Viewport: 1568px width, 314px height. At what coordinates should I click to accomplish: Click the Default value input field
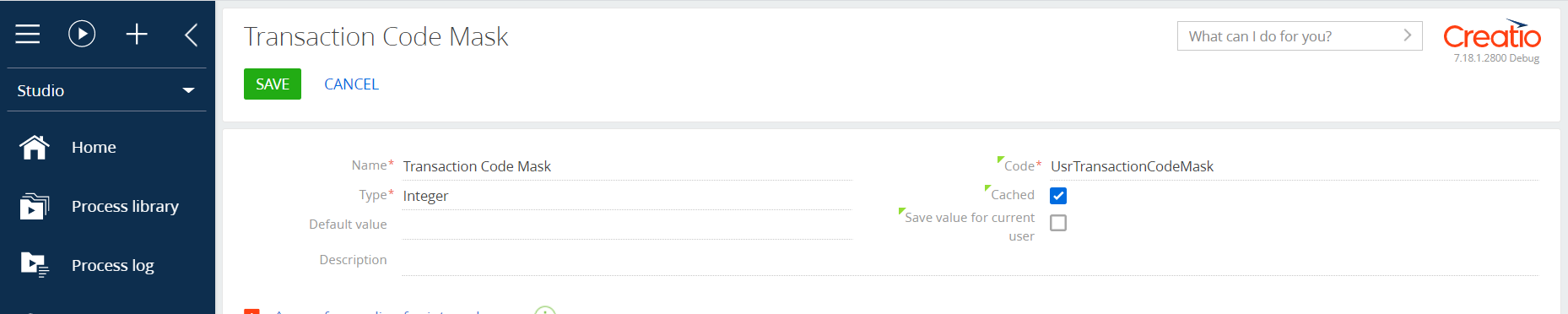627,225
